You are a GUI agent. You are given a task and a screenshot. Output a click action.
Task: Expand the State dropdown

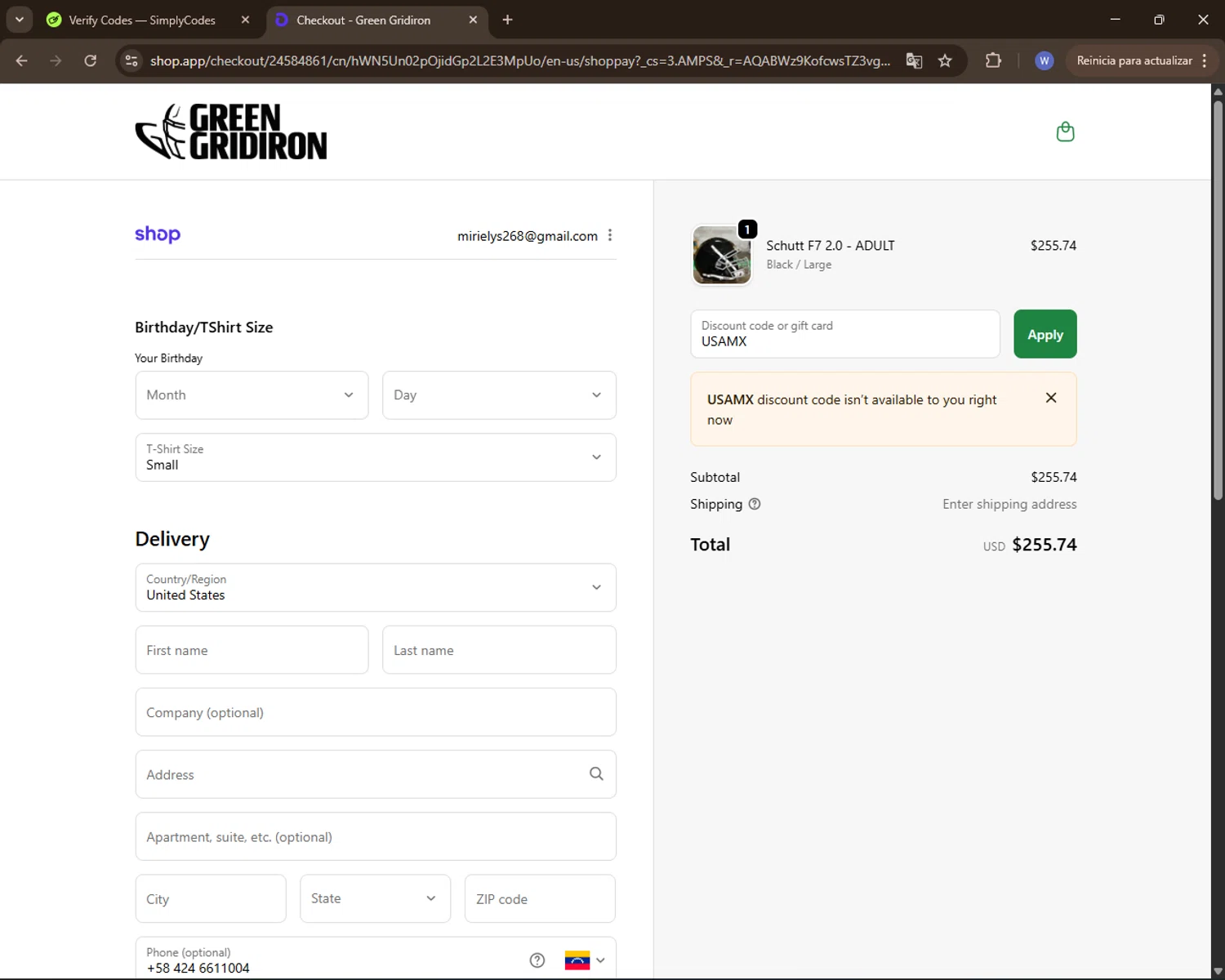pos(375,898)
